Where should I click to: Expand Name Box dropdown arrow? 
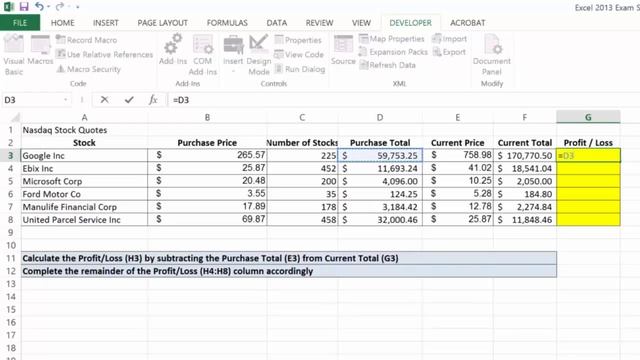point(65,100)
